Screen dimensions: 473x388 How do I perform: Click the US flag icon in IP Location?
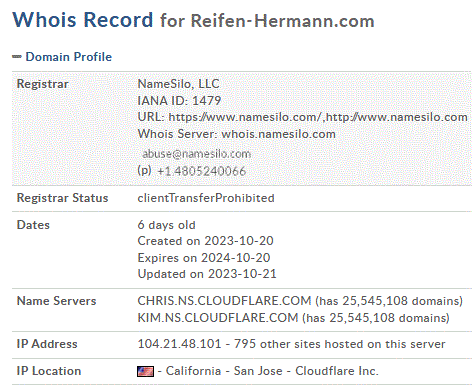(x=145, y=371)
